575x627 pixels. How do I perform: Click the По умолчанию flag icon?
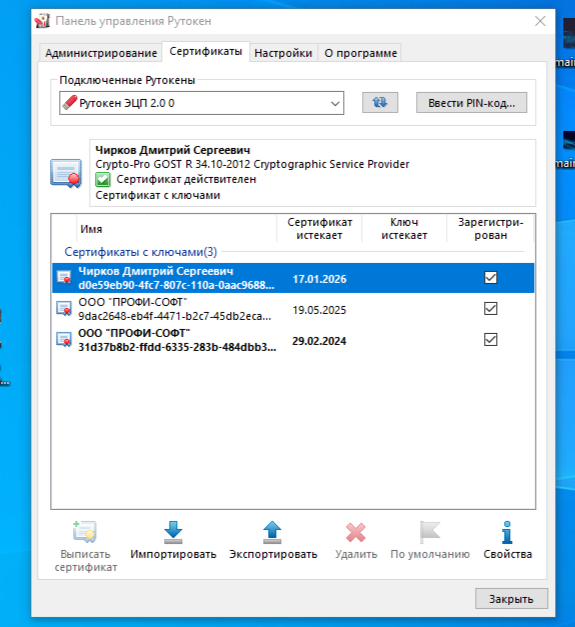pos(430,532)
